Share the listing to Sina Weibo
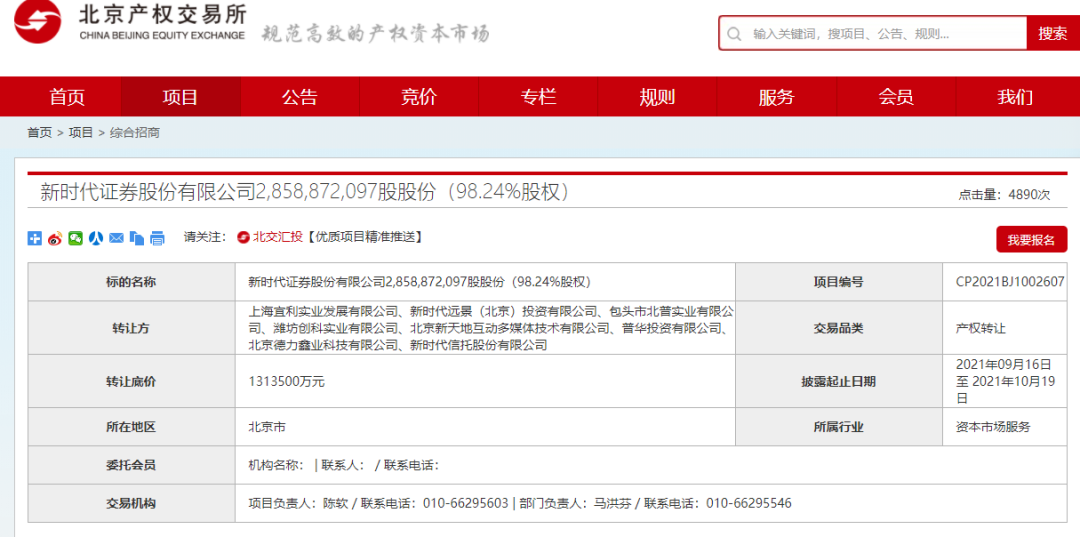1080x537 pixels. (x=55, y=238)
